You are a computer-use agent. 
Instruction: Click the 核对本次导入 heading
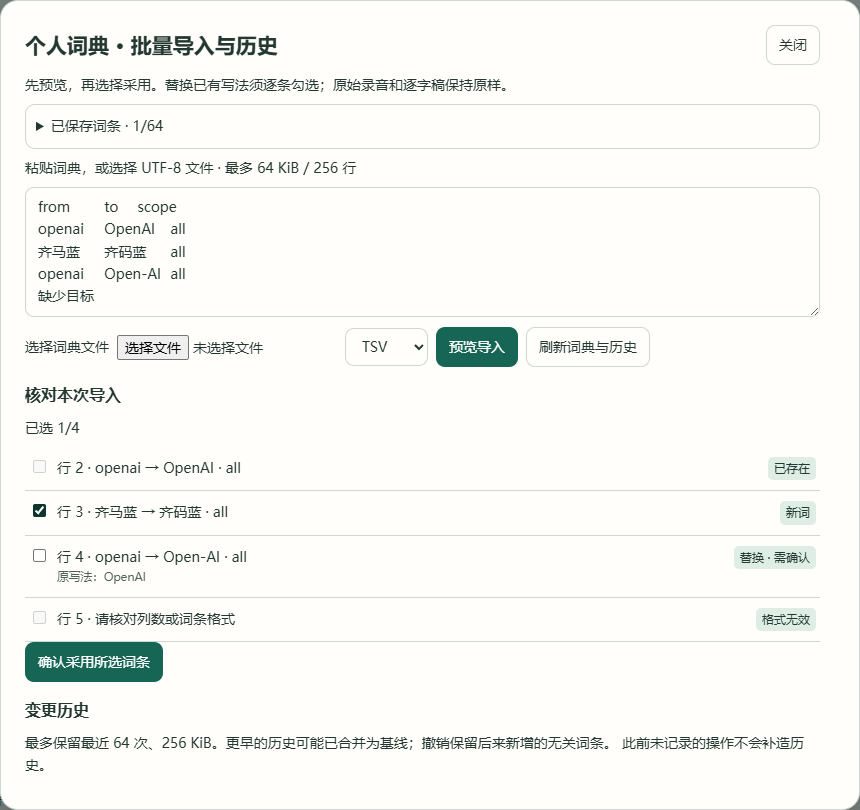coord(72,395)
